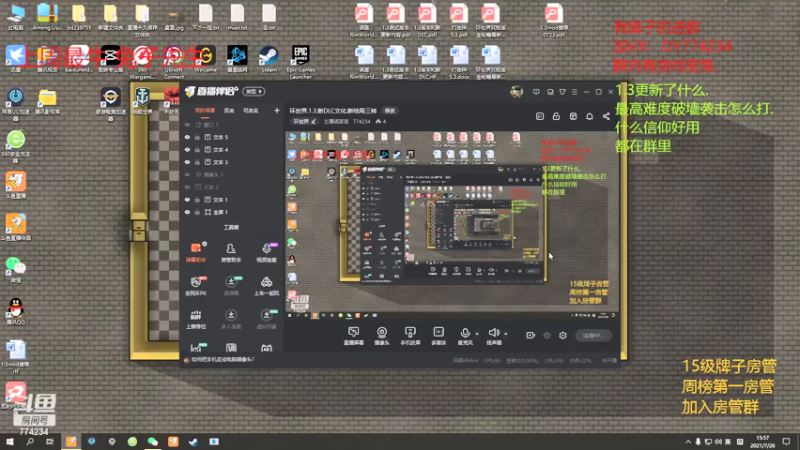Toggle visibility of 文本 3 source

click(187, 162)
